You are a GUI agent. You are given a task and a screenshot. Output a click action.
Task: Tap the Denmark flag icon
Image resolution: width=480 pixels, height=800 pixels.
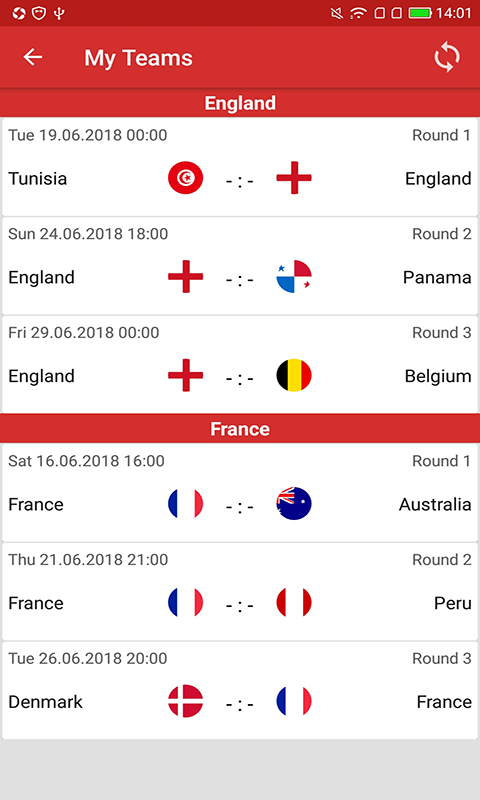pyautogui.click(x=186, y=701)
